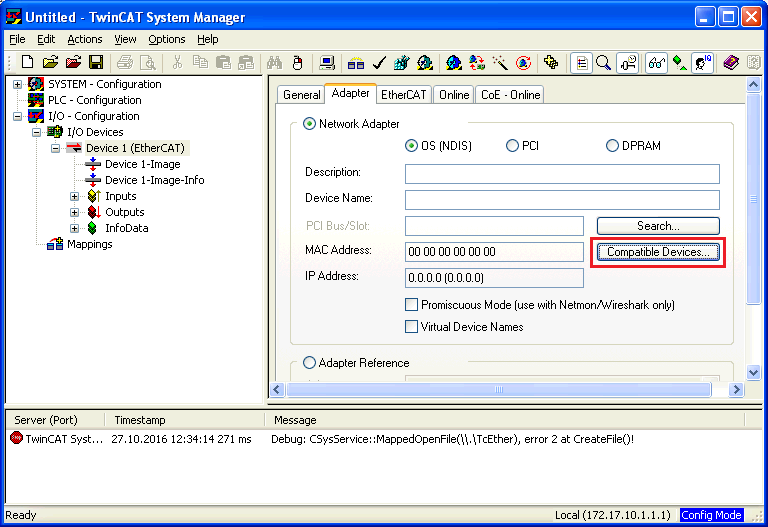The image size is (768, 527).
Task: Click into the Description text field
Action: (561, 174)
